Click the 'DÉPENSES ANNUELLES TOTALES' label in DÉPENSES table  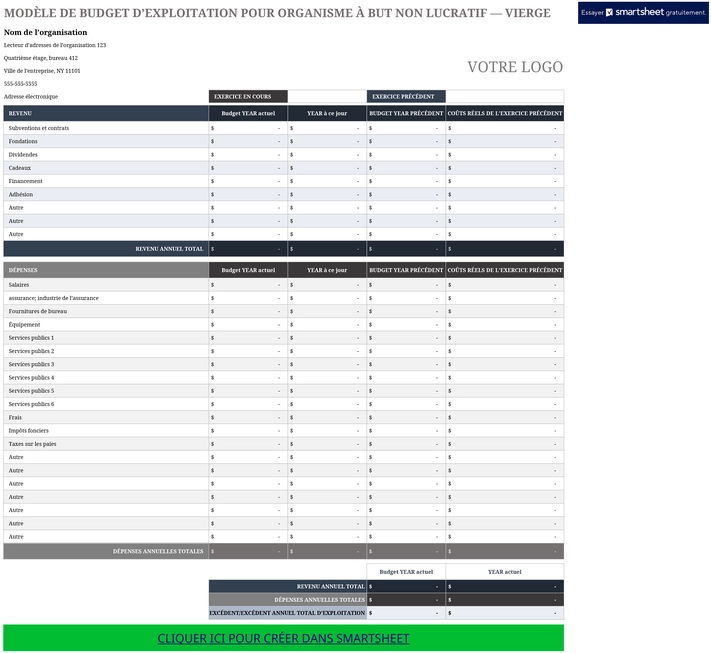click(x=158, y=551)
